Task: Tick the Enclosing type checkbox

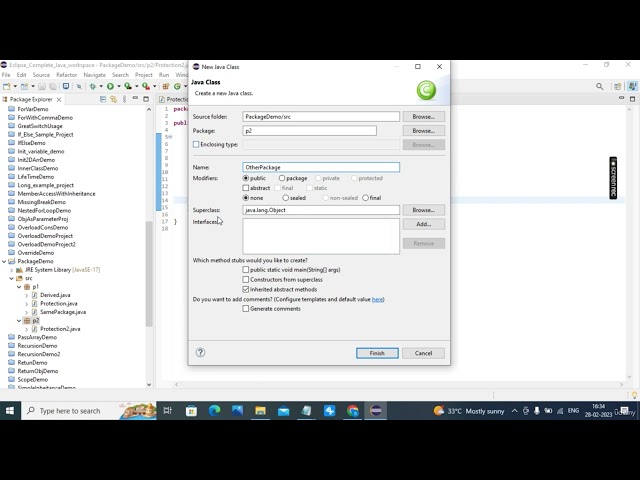Action: pyautogui.click(x=196, y=144)
